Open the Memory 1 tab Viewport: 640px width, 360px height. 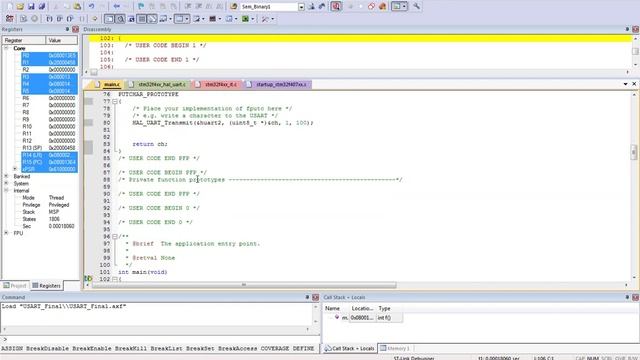tap(395, 349)
